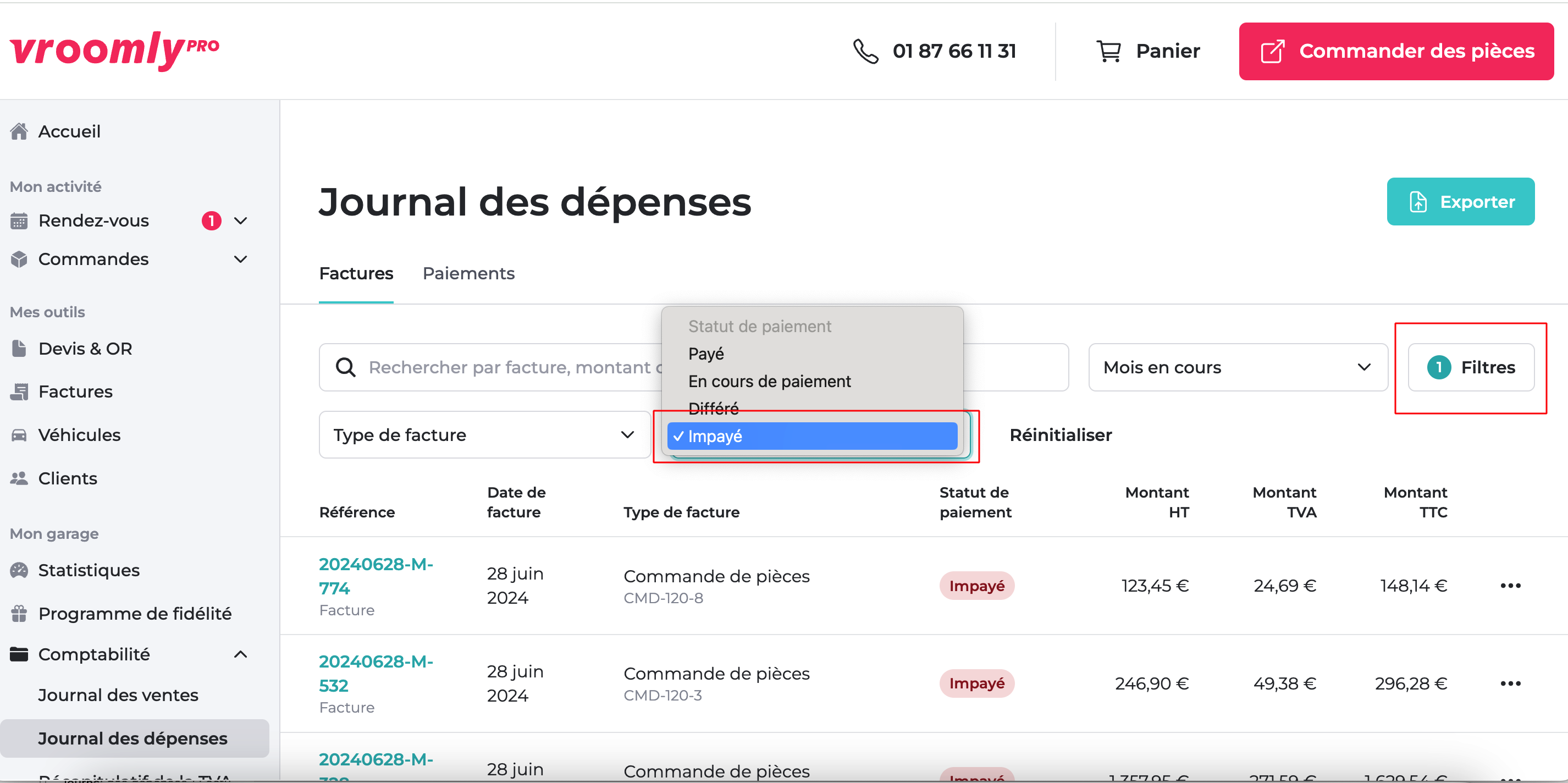
Task: Open Statistiques page
Action: click(x=89, y=570)
